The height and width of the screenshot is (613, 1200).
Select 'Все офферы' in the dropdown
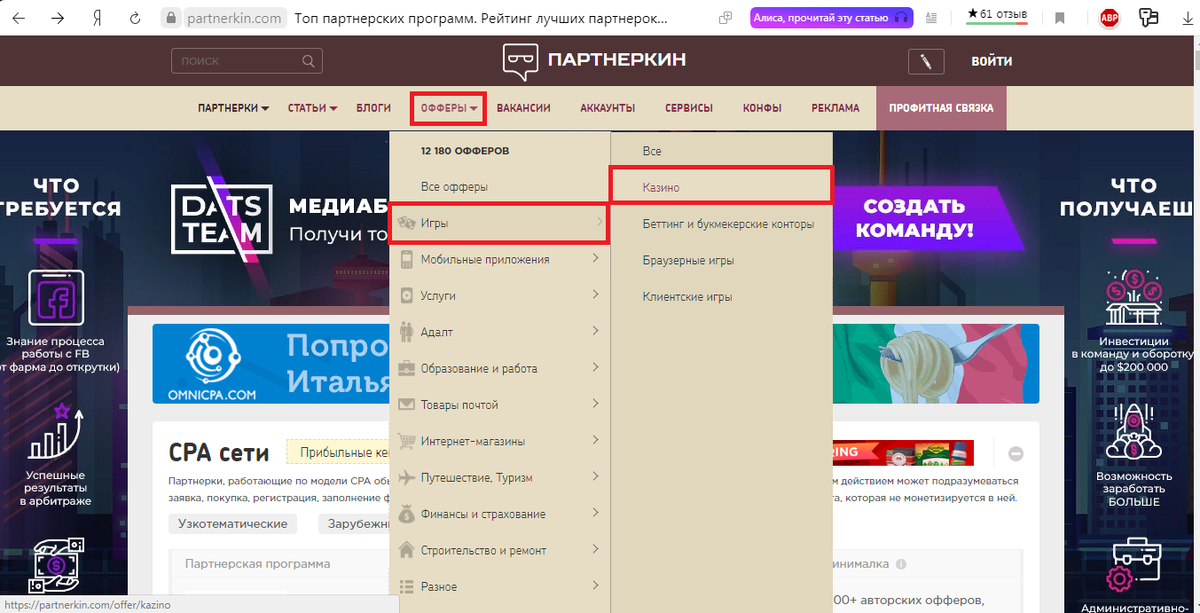coord(454,187)
